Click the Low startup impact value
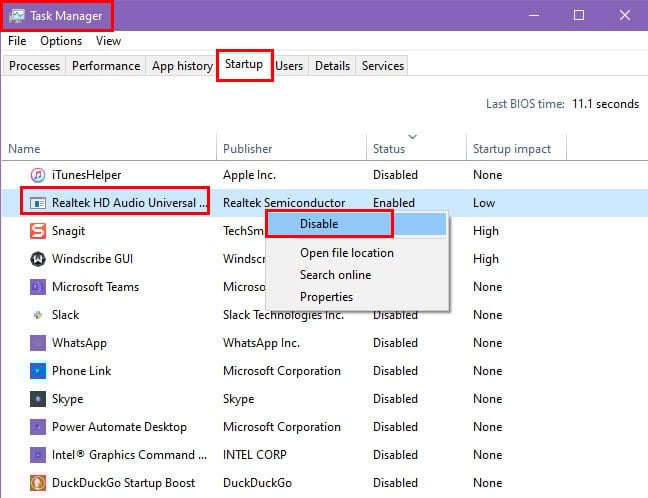 (x=484, y=203)
